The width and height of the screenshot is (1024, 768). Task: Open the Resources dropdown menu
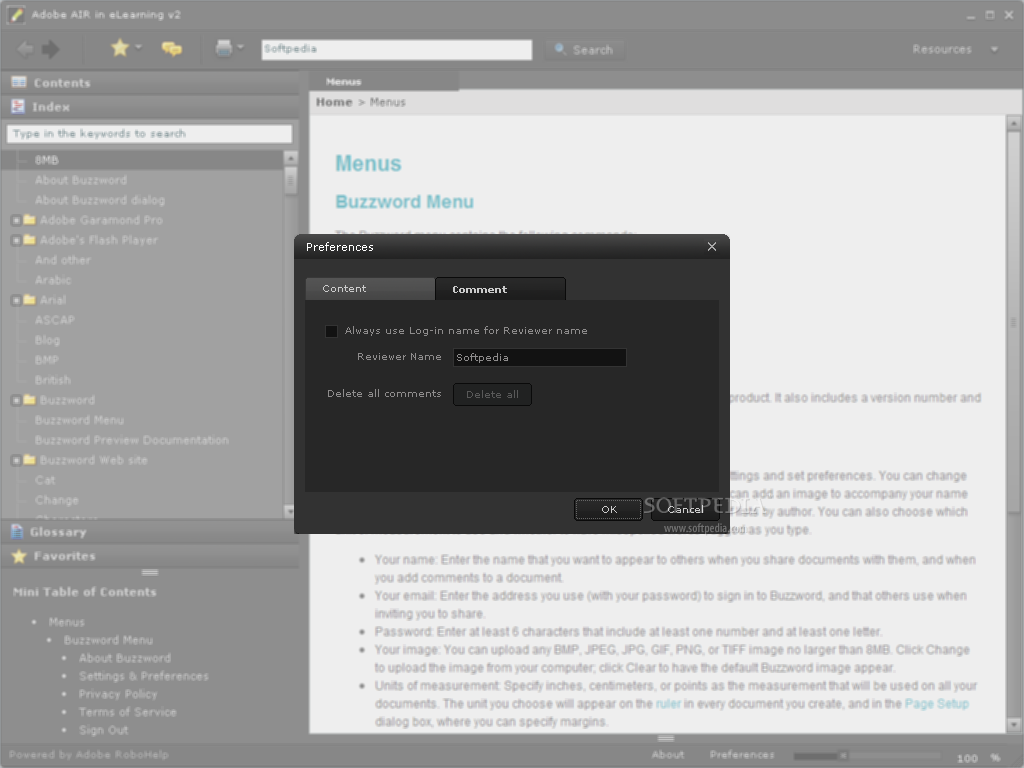pos(955,49)
